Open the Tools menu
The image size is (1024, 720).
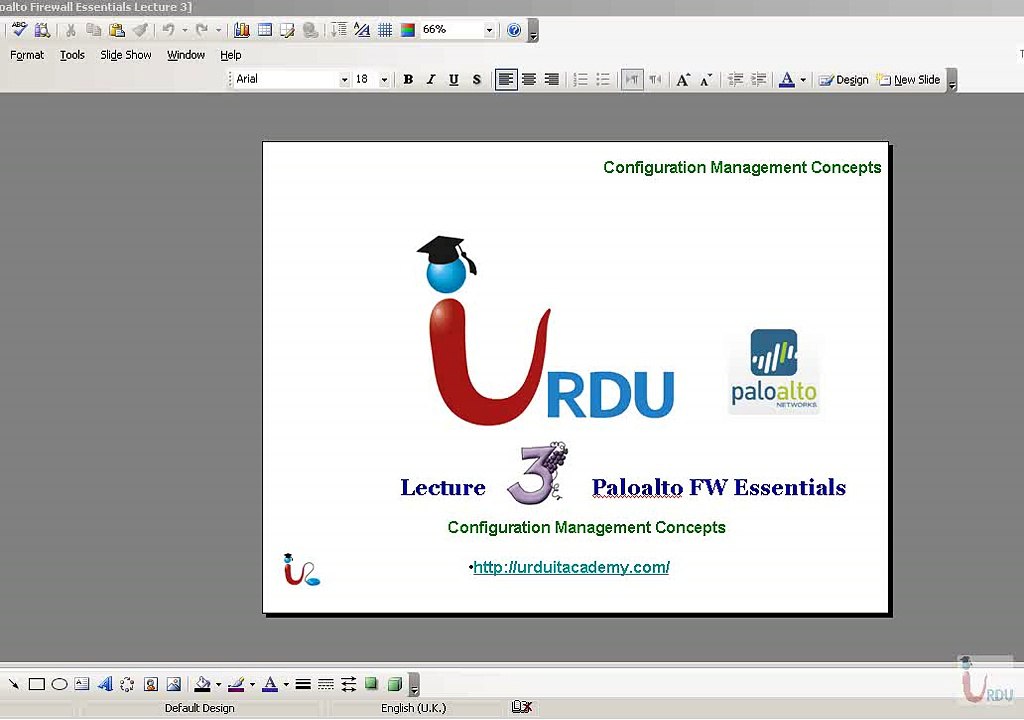72,55
